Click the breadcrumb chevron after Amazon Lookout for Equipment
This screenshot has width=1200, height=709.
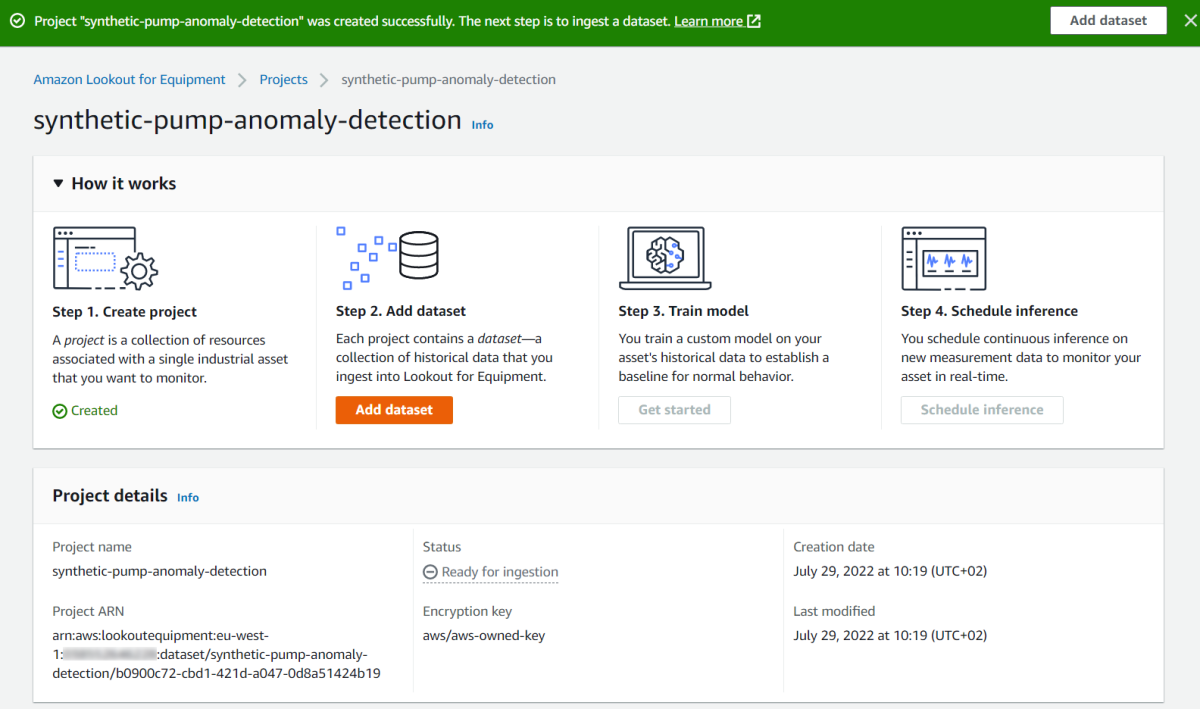tap(243, 80)
